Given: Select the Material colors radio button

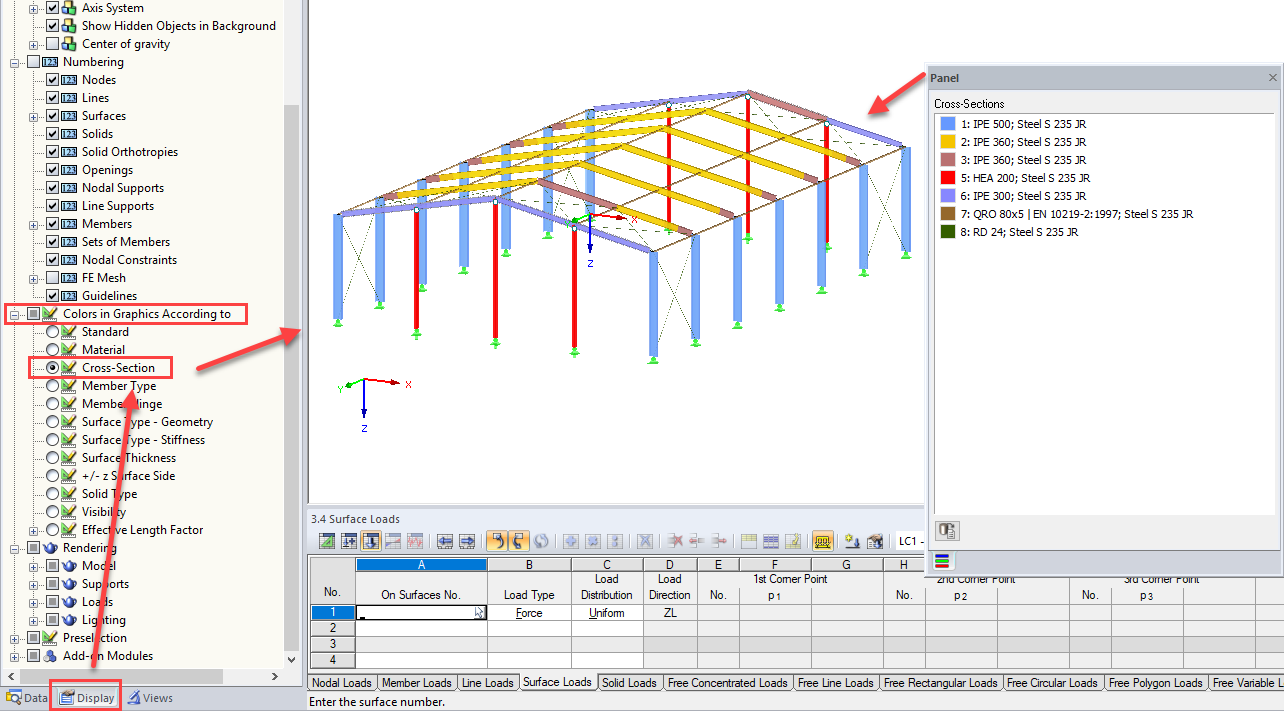Looking at the screenshot, I should point(53,350).
